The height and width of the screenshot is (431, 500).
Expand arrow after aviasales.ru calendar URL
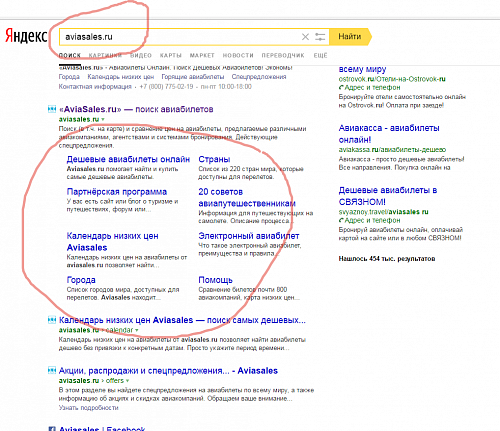137,330
